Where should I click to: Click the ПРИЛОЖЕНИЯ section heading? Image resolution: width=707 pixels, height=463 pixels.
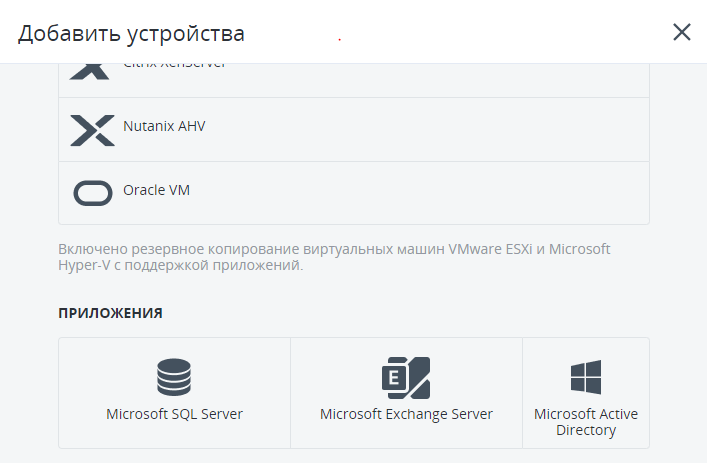point(110,313)
